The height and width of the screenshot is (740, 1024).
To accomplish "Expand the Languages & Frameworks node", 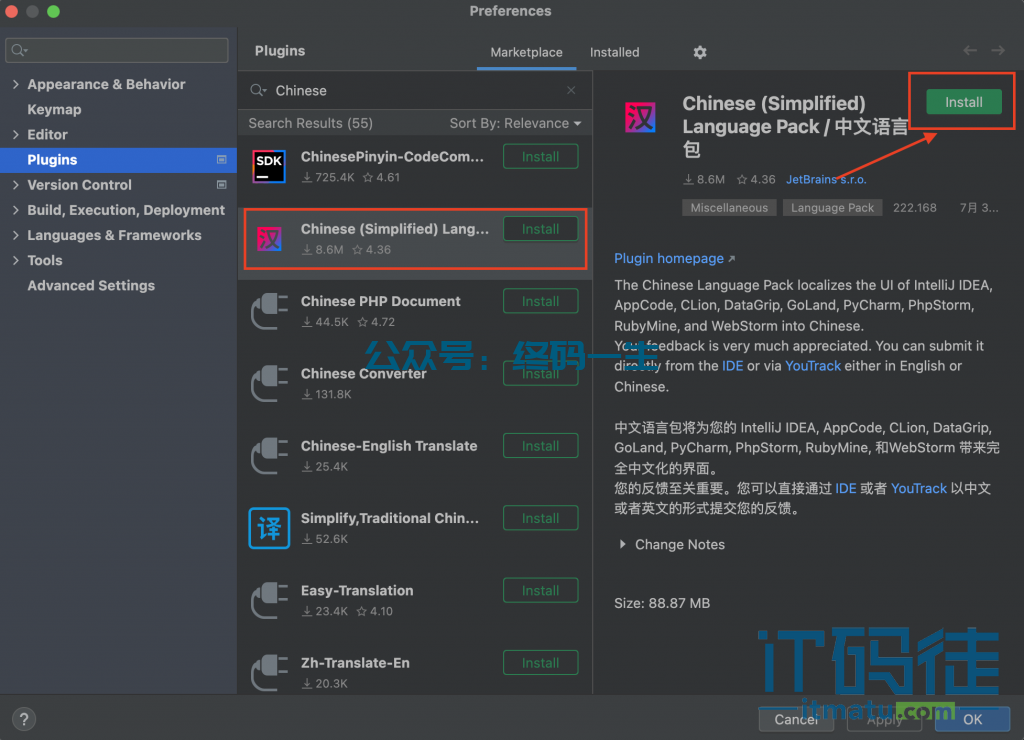I will point(16,235).
